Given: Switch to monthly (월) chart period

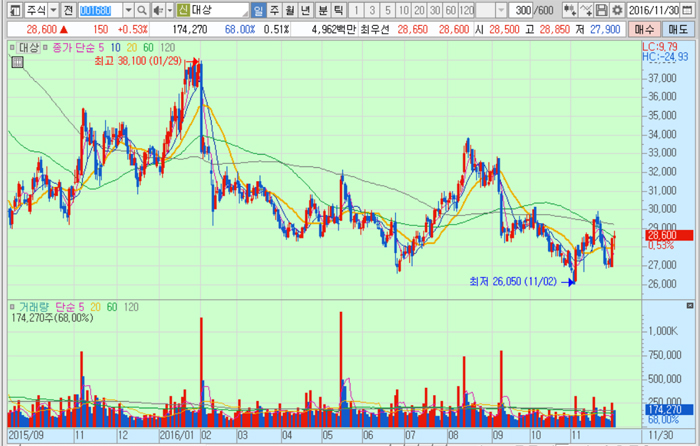Looking at the screenshot, I should click(x=291, y=10).
